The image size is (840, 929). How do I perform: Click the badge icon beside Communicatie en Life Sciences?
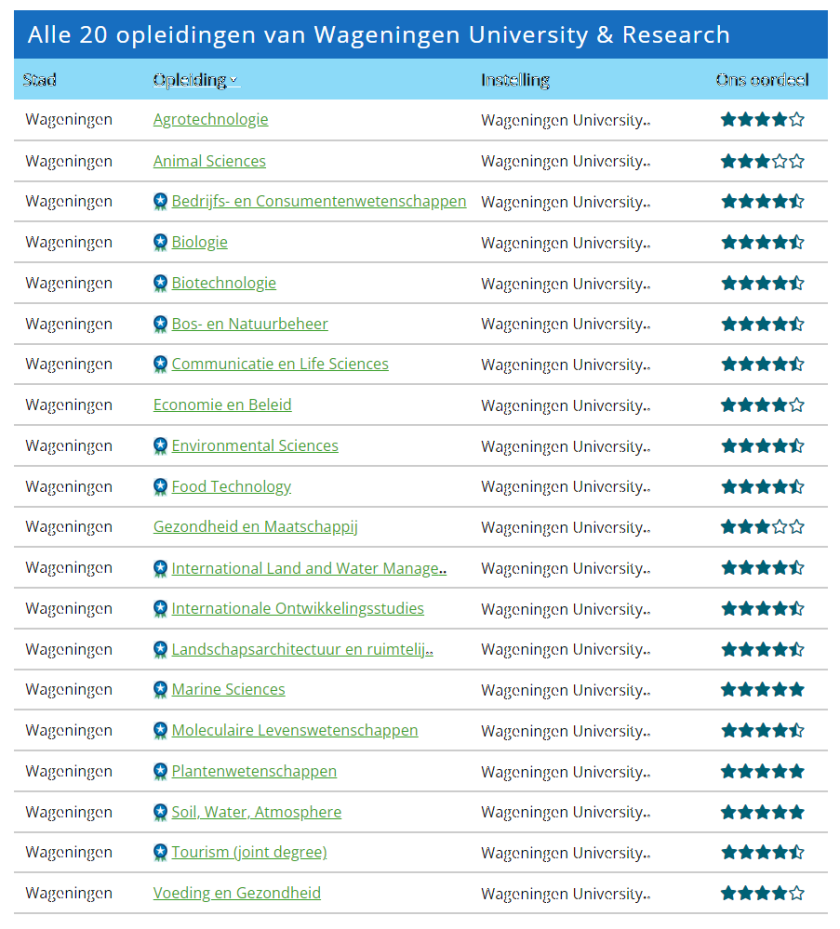(160, 364)
